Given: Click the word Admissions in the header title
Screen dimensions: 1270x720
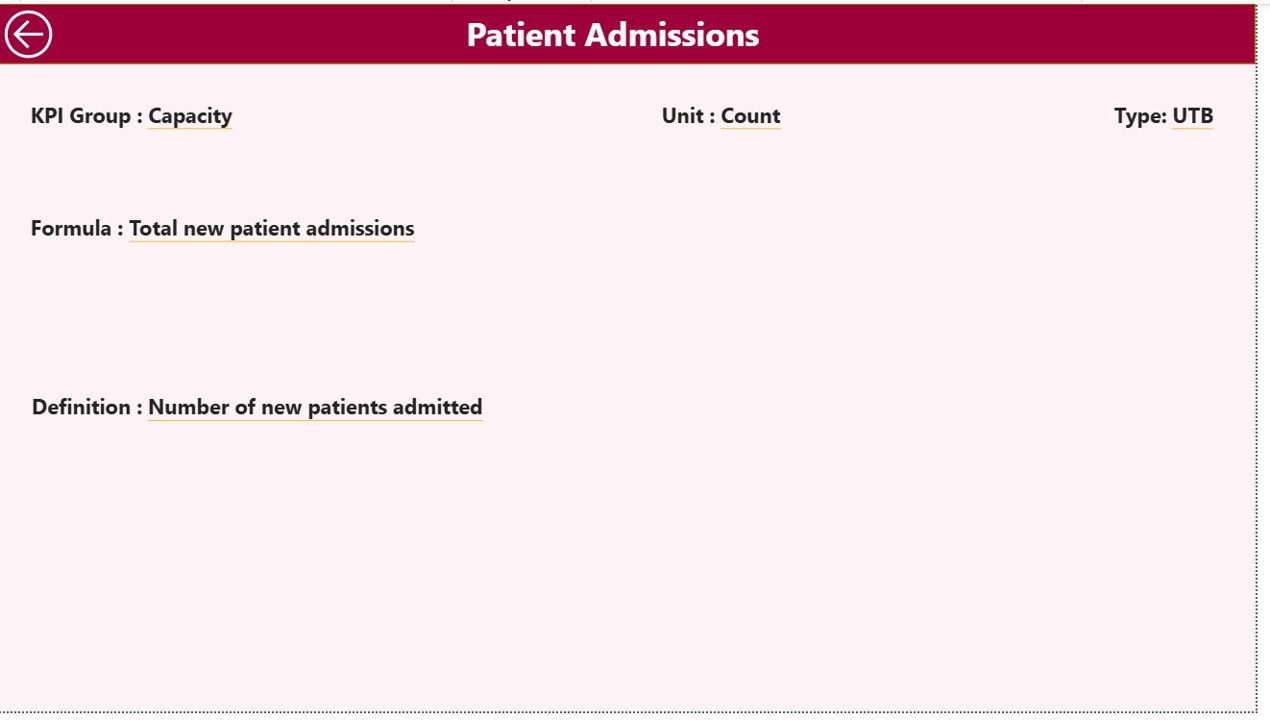Looking at the screenshot, I should (x=672, y=35).
